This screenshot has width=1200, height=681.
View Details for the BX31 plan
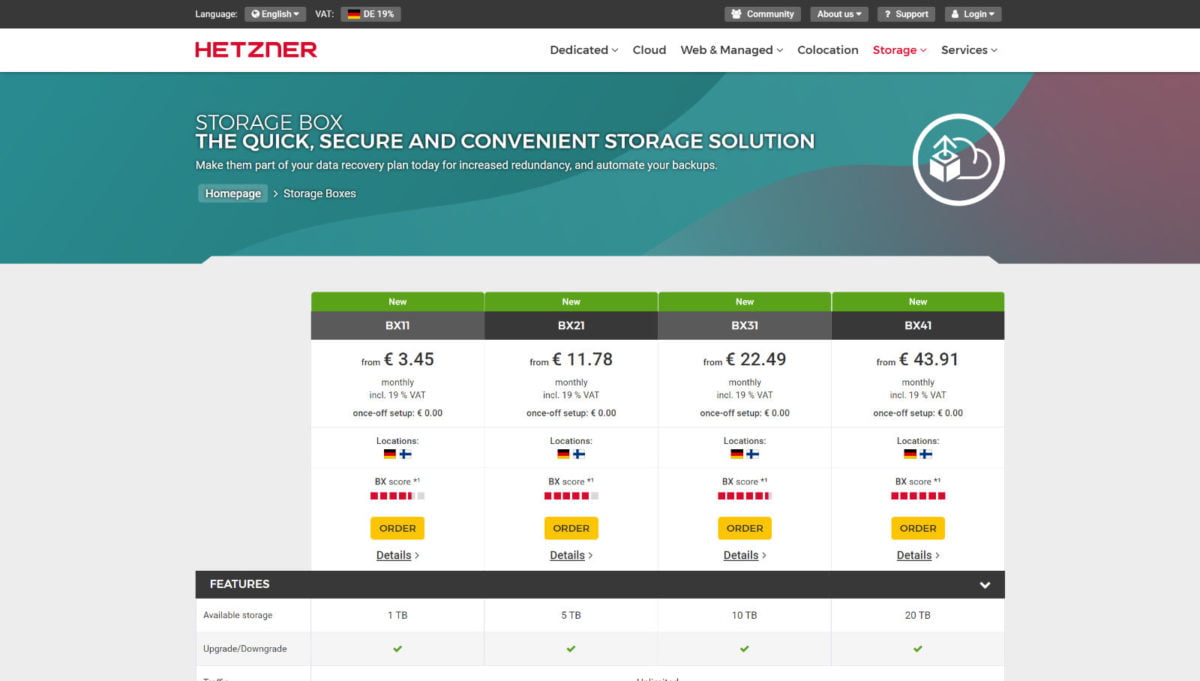click(x=745, y=555)
